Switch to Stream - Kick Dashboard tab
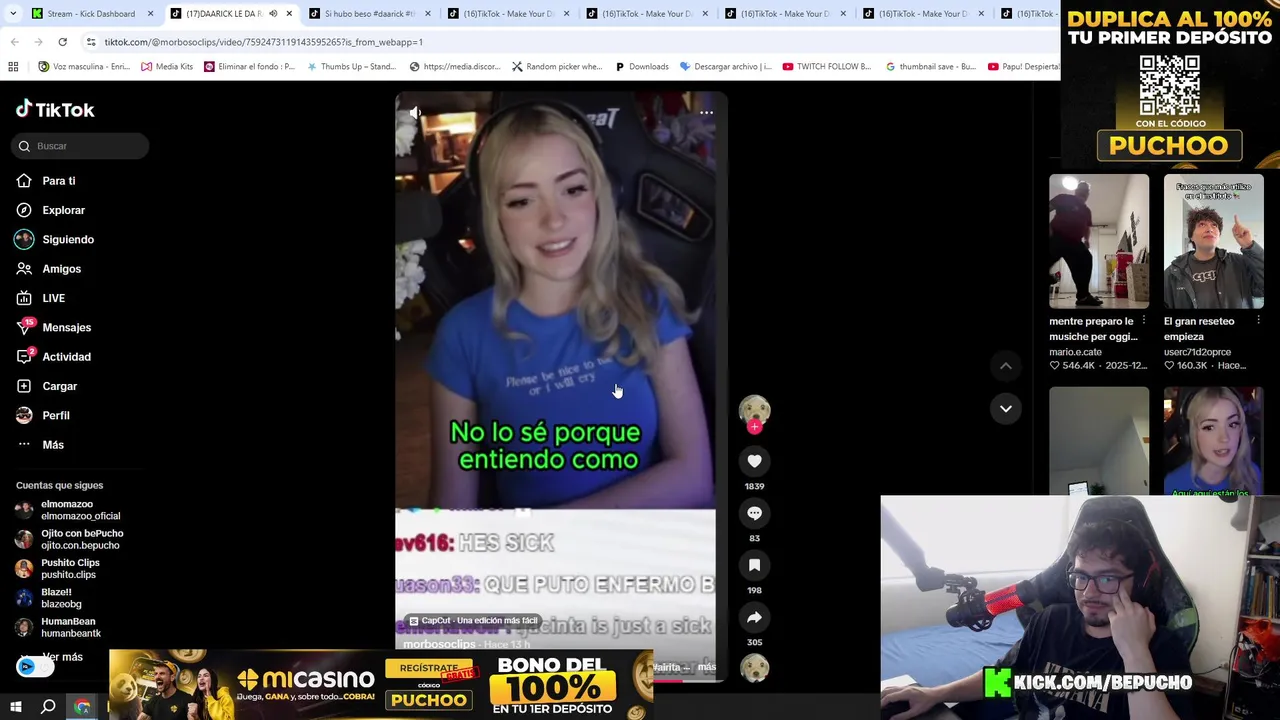 point(90,13)
